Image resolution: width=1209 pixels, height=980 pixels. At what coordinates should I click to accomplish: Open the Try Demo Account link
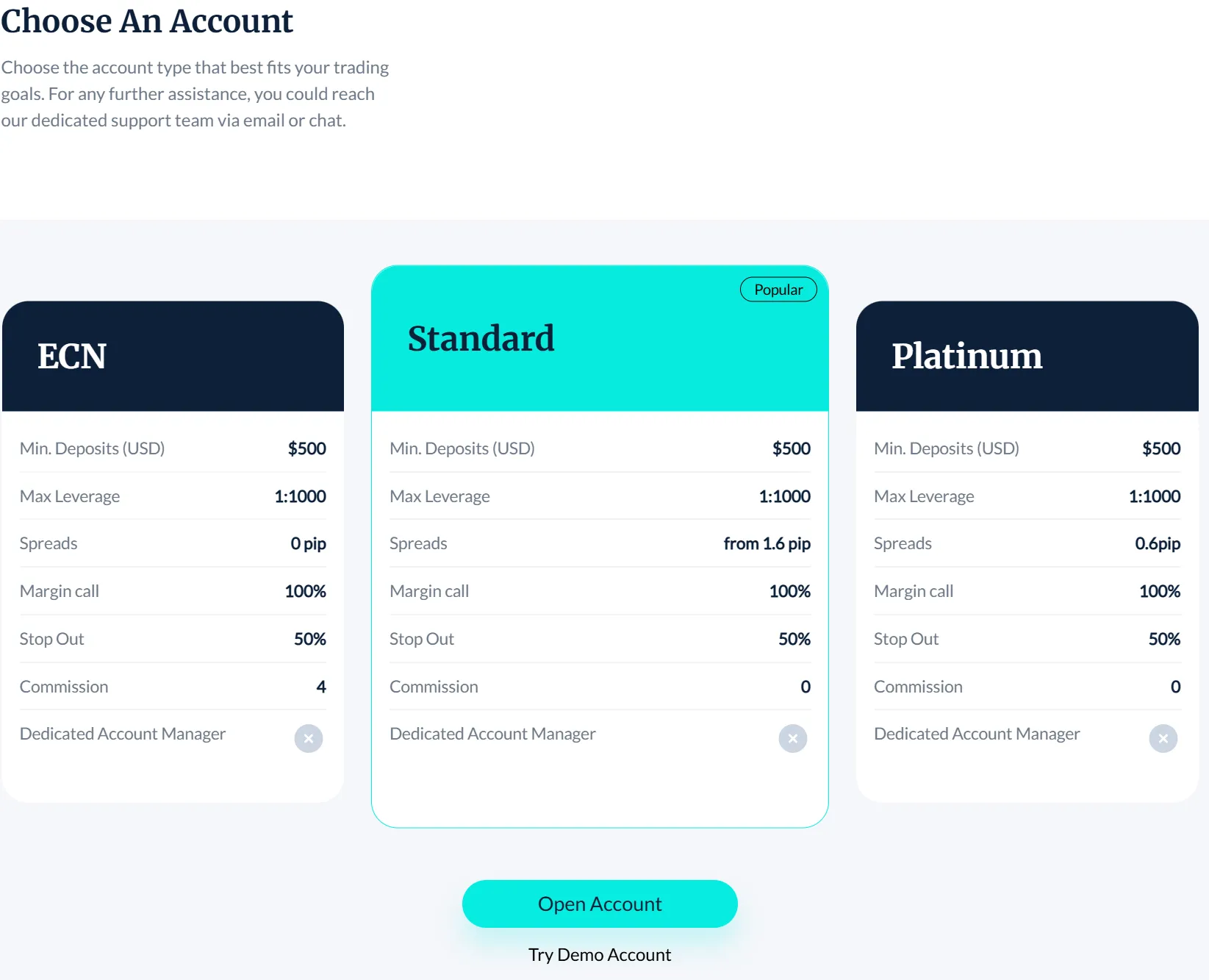coord(600,954)
